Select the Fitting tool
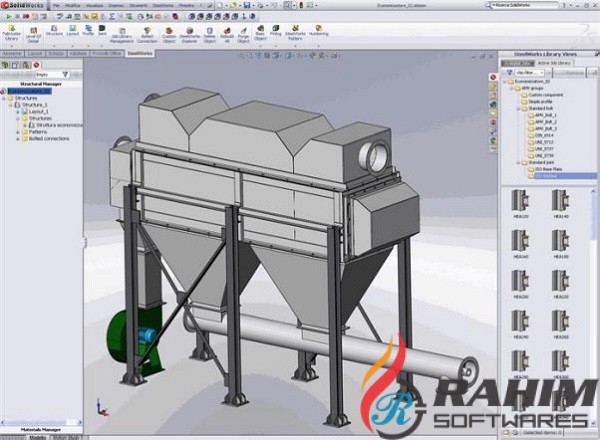This screenshot has height=440, width=600. coord(276,31)
